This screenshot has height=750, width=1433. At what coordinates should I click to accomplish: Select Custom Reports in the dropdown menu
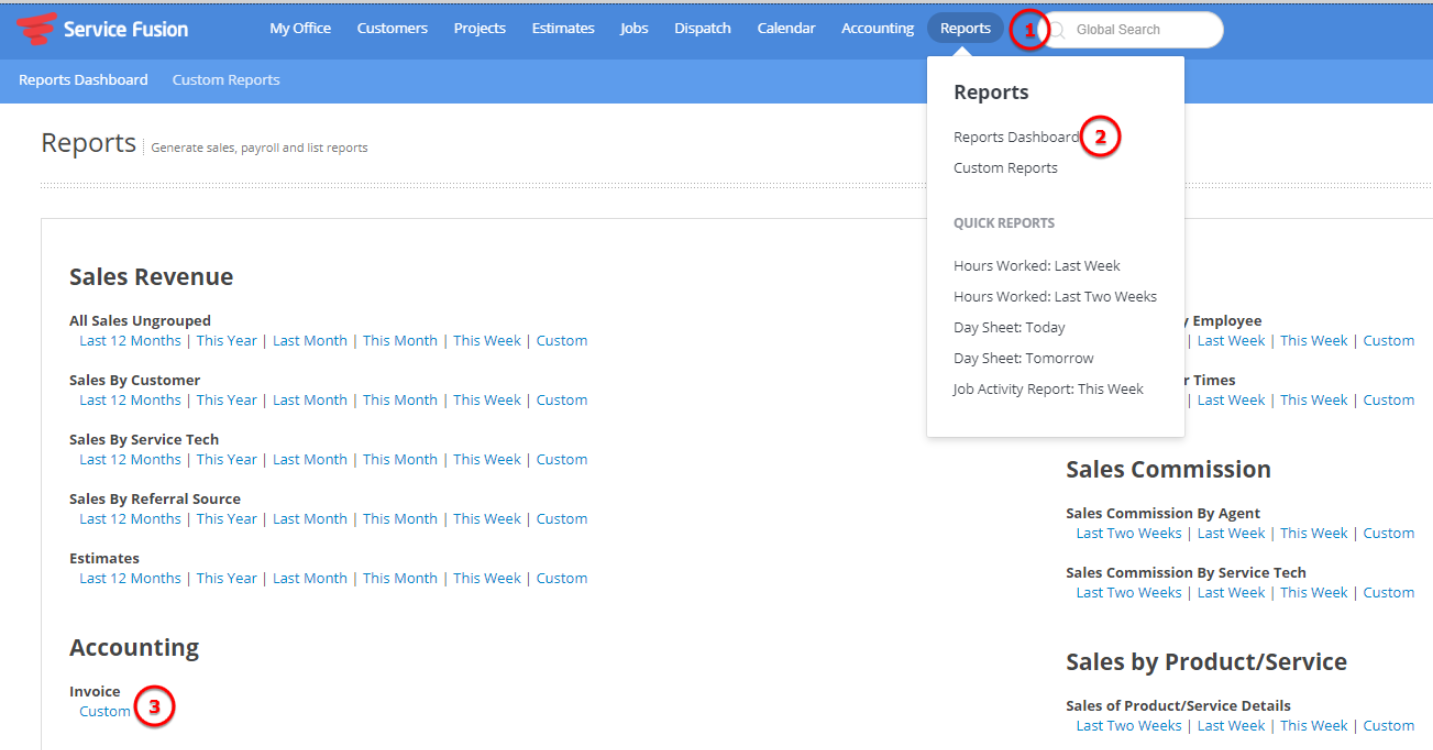pyautogui.click(x=1005, y=168)
